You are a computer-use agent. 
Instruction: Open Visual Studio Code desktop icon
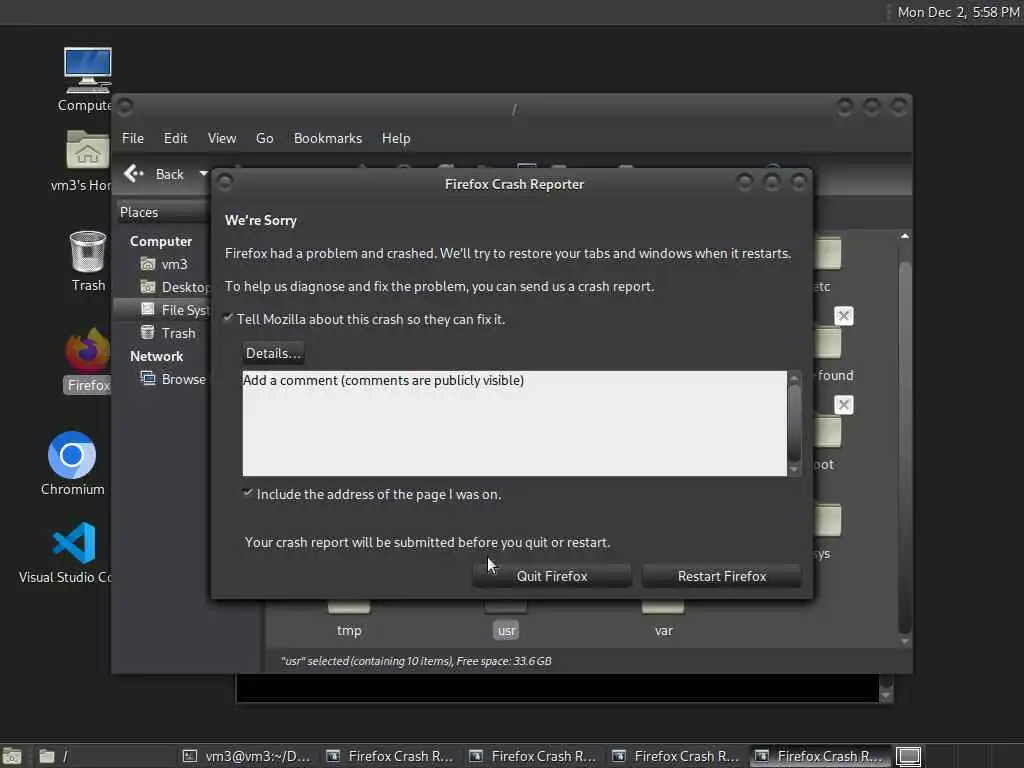(x=69, y=552)
